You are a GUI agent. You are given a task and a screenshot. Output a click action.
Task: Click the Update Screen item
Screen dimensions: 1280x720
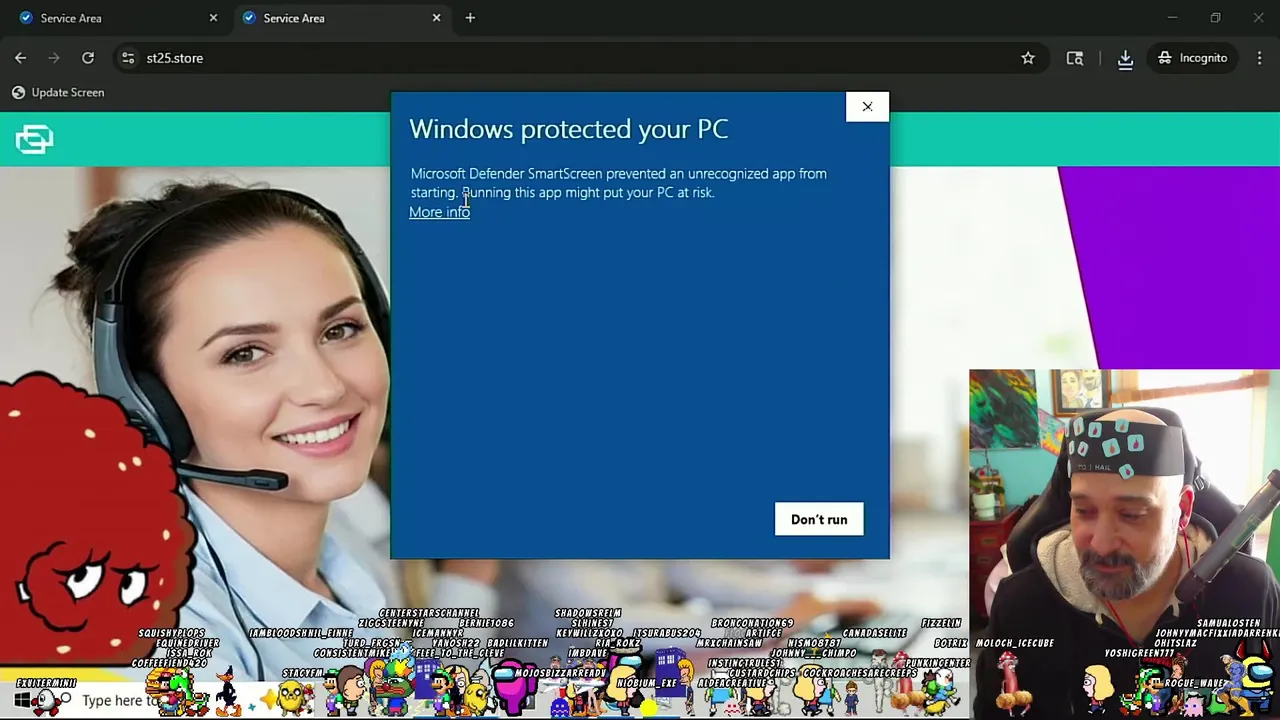(x=58, y=92)
